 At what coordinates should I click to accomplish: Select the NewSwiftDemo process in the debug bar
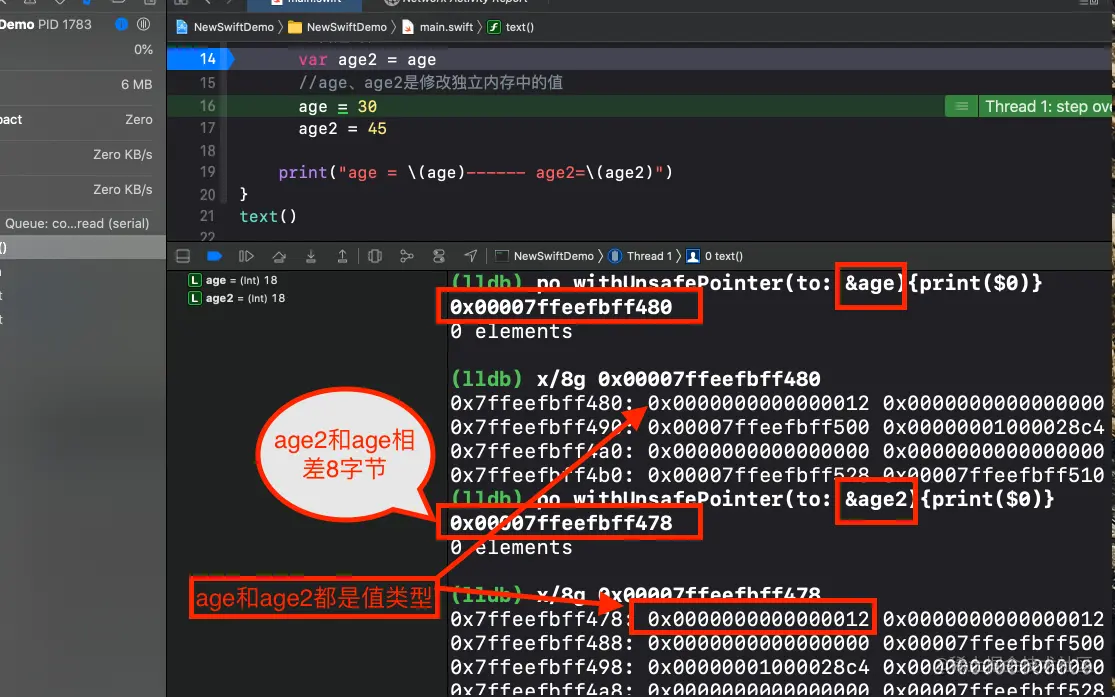pyautogui.click(x=544, y=256)
